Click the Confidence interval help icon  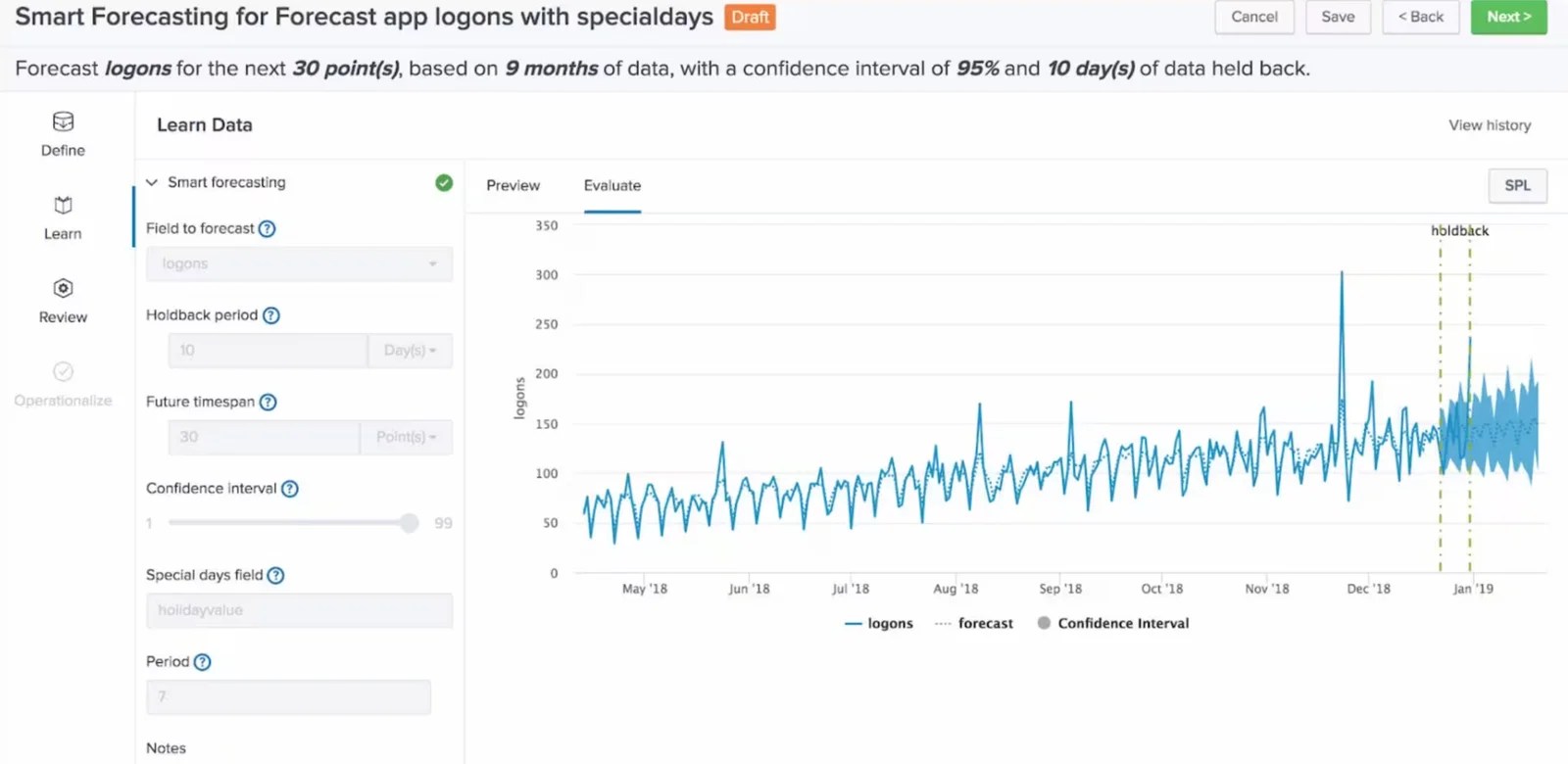[x=290, y=489]
